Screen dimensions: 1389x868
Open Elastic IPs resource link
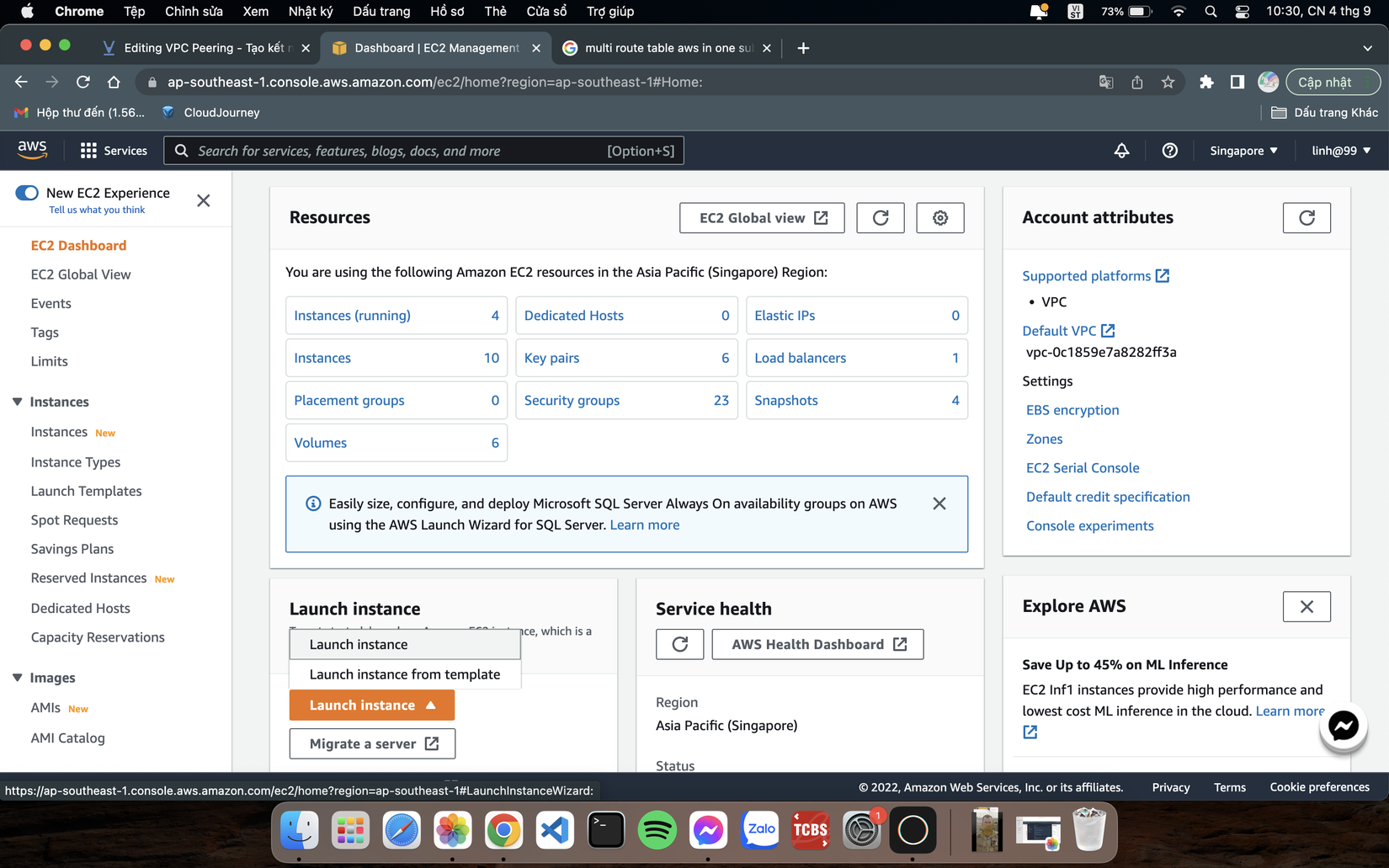pos(784,315)
